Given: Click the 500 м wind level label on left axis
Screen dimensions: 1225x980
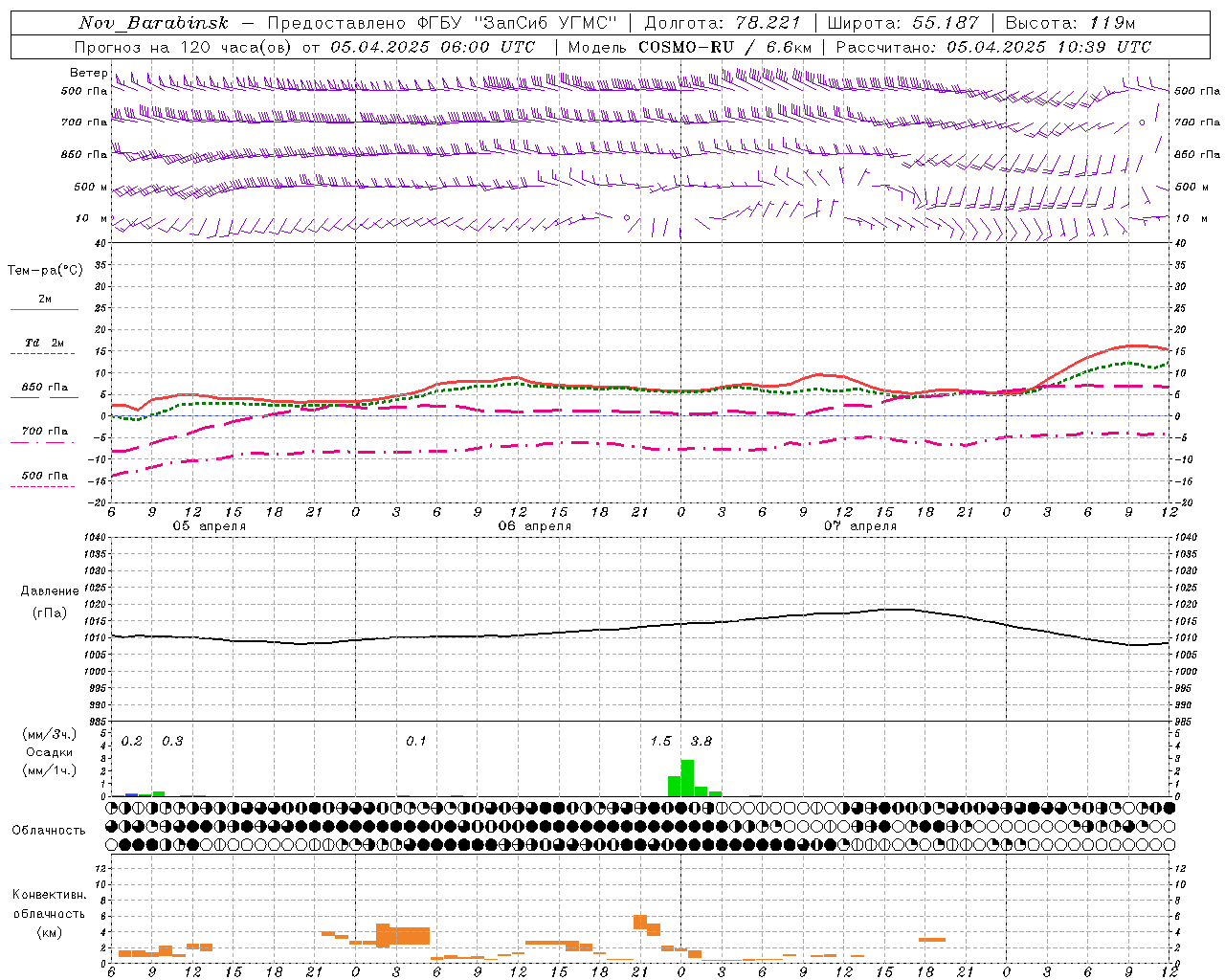Looking at the screenshot, I should 91,187.
